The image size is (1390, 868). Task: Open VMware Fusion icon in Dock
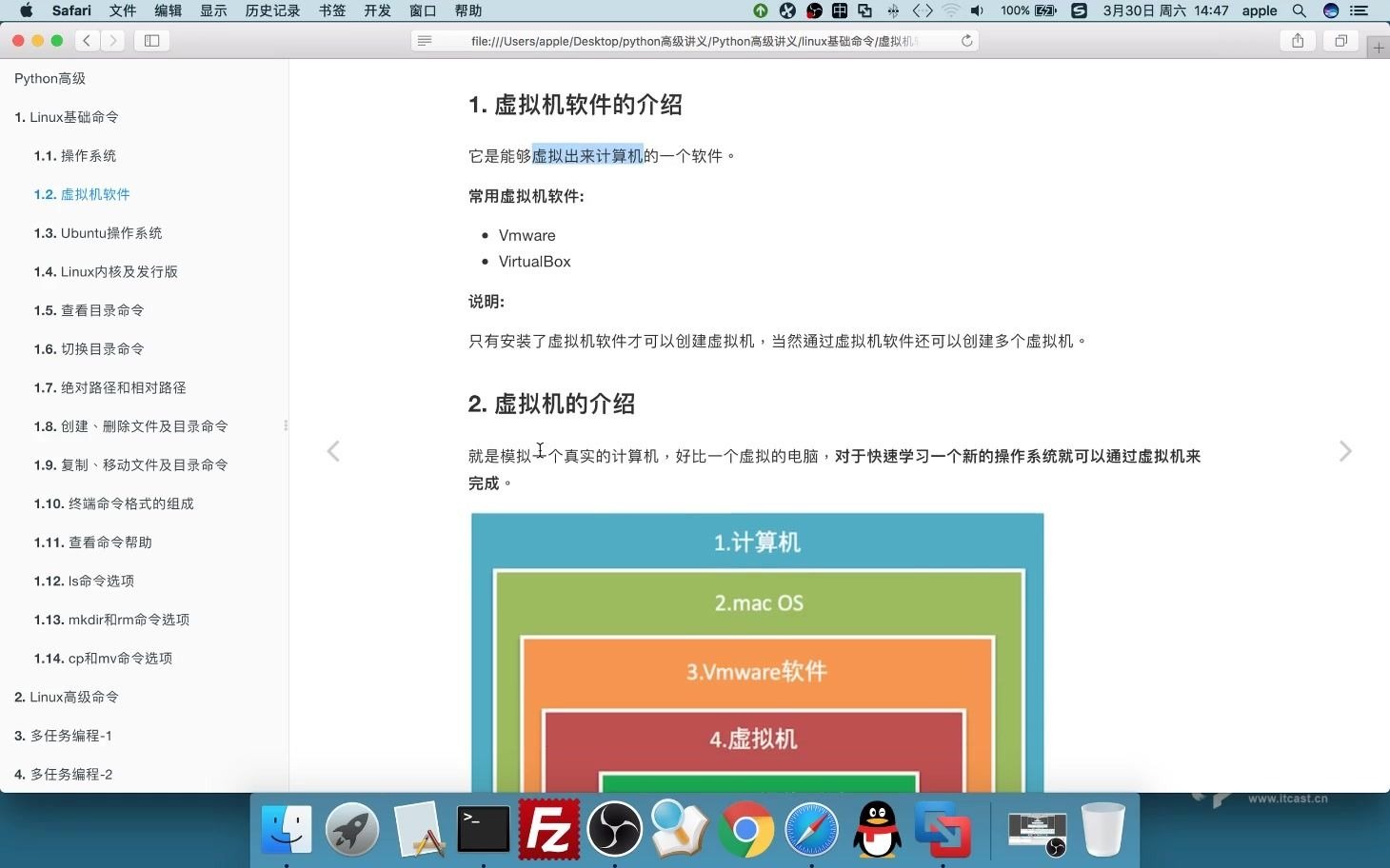(943, 830)
